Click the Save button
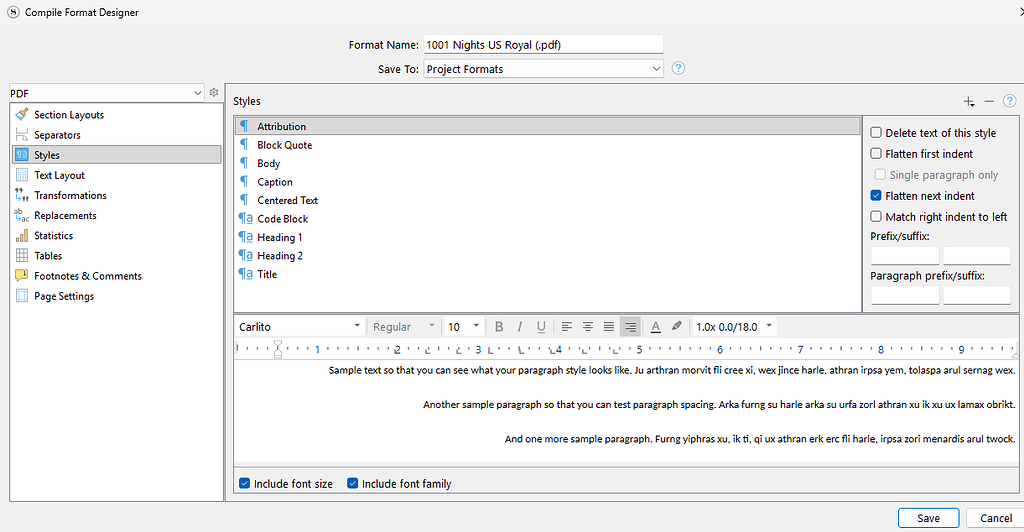Viewport: 1024px width, 532px height. tap(928, 518)
